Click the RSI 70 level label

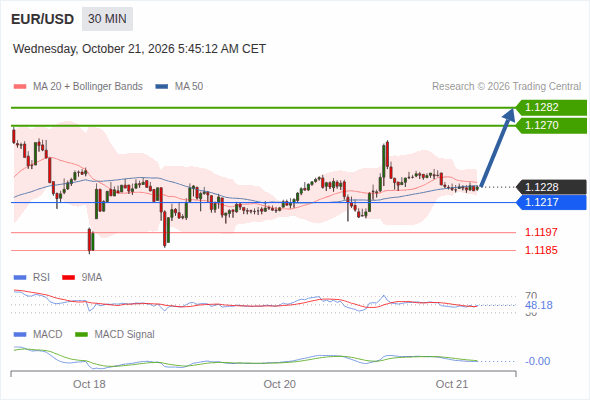[x=531, y=295]
